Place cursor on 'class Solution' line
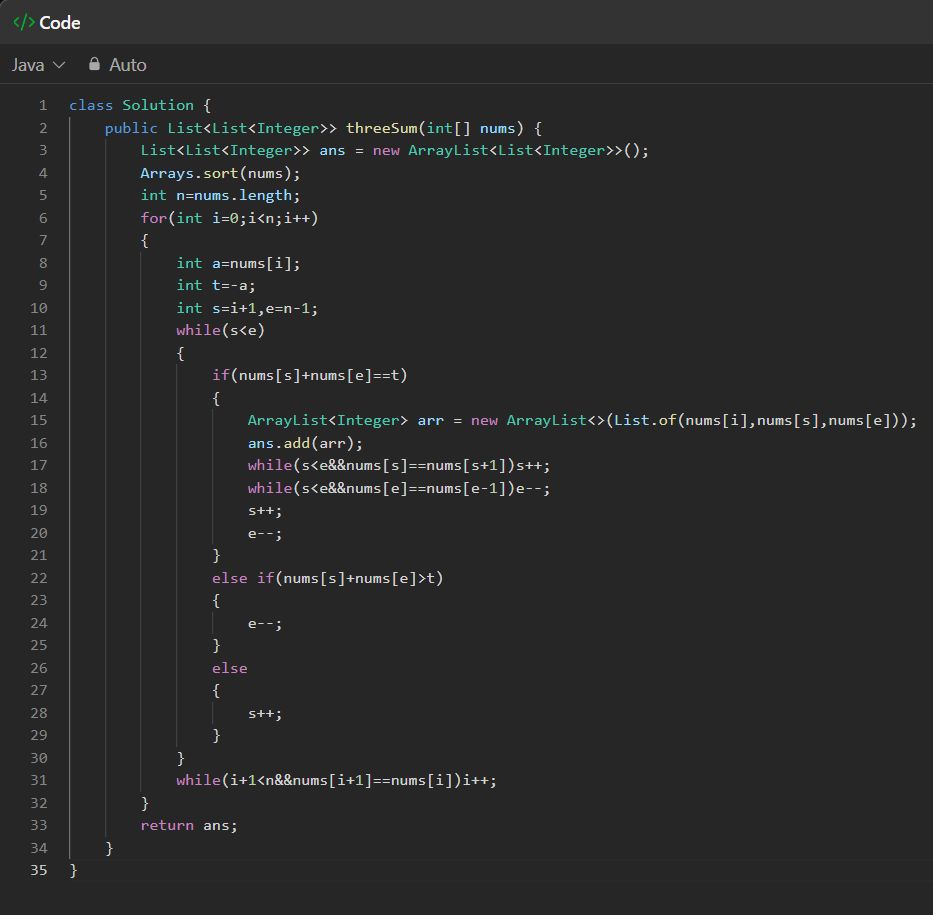Image resolution: width=933 pixels, height=915 pixels. (131, 105)
